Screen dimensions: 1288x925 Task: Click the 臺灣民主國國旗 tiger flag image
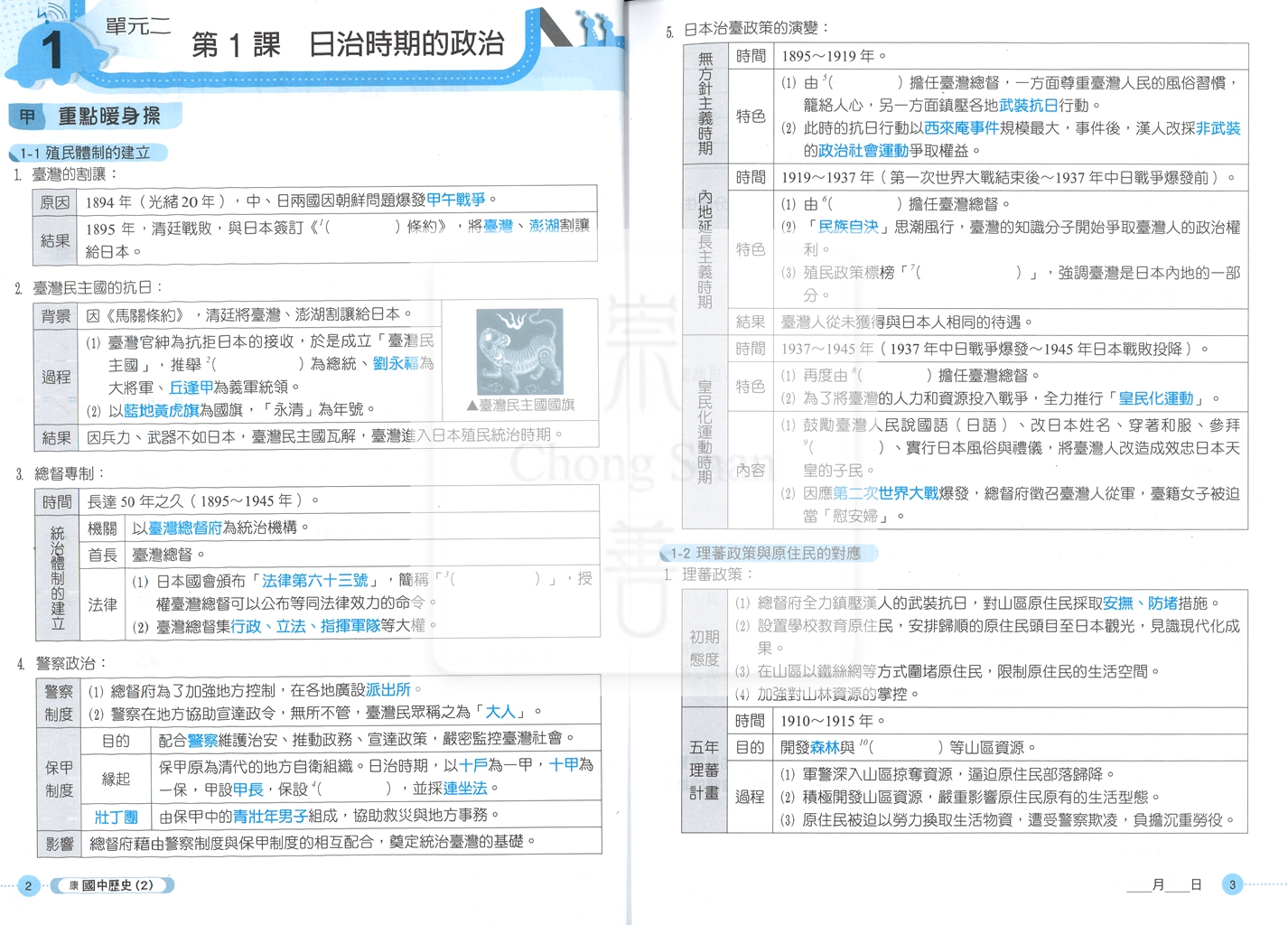(x=519, y=351)
